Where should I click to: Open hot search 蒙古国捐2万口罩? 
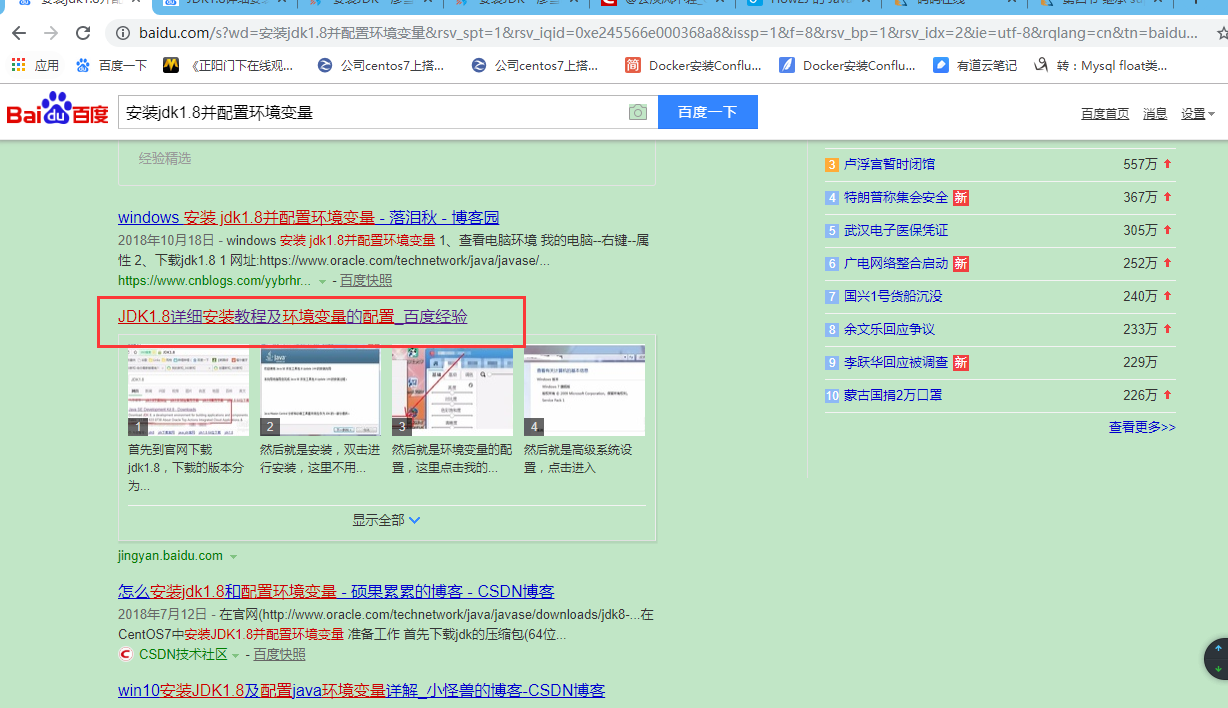point(893,395)
